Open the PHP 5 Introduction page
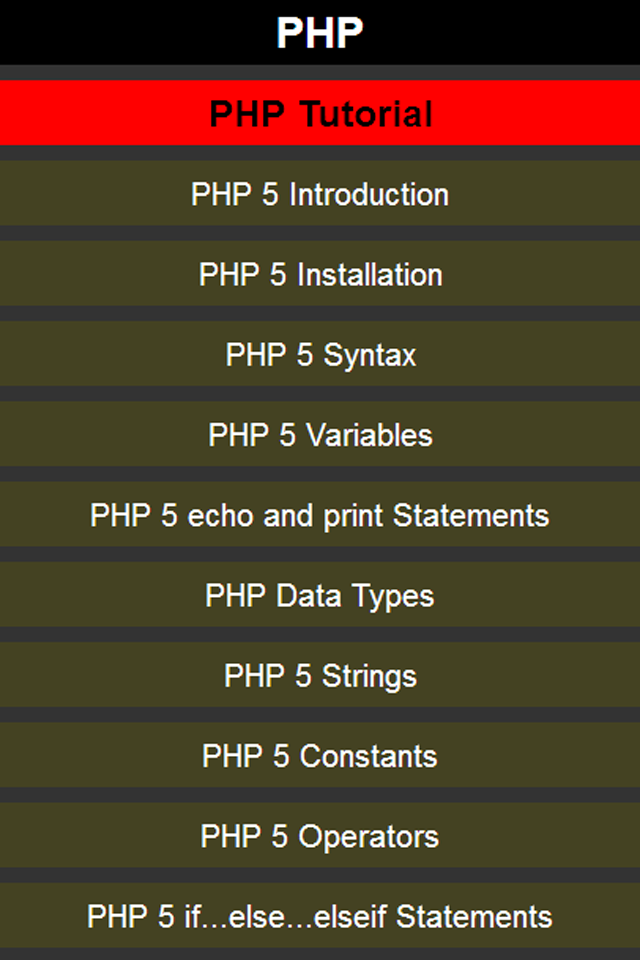640x960 pixels. tap(320, 193)
